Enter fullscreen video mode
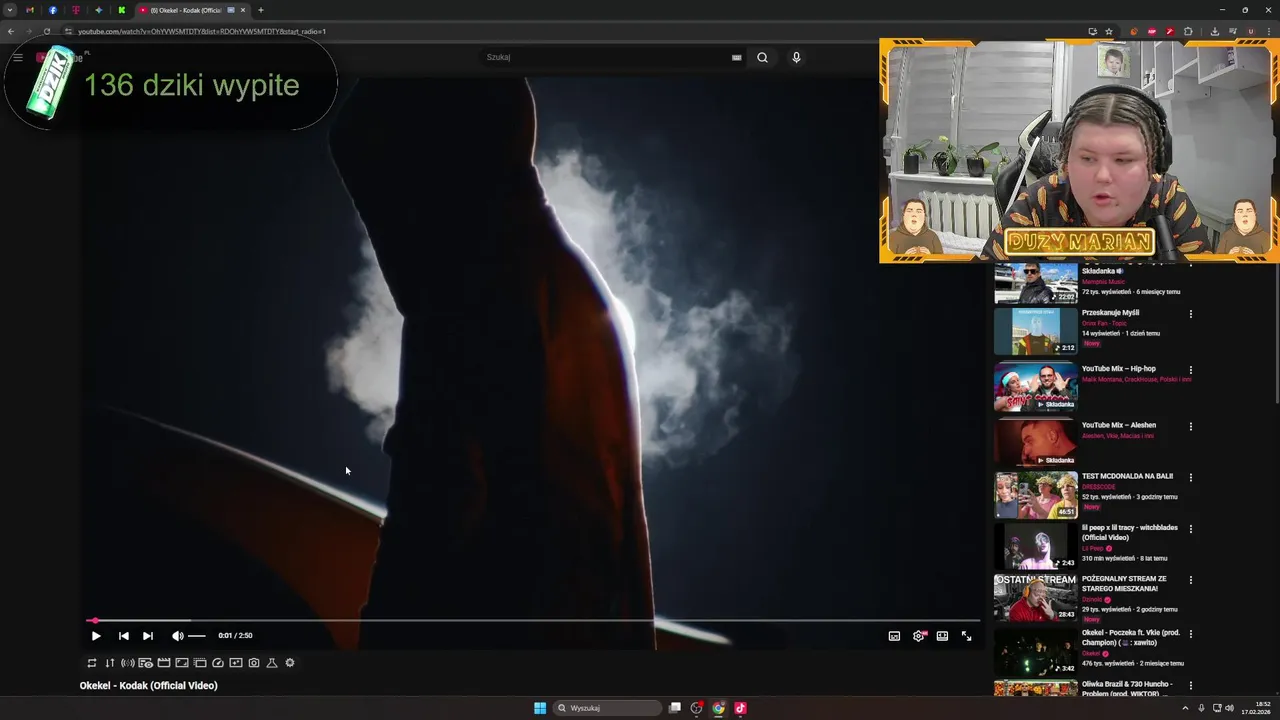This screenshot has width=1280, height=720. point(966,636)
